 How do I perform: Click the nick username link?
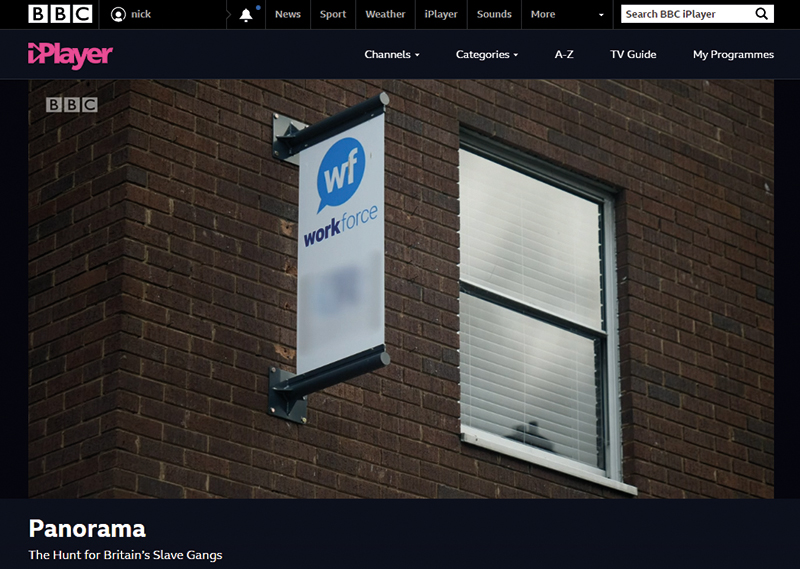[141, 14]
